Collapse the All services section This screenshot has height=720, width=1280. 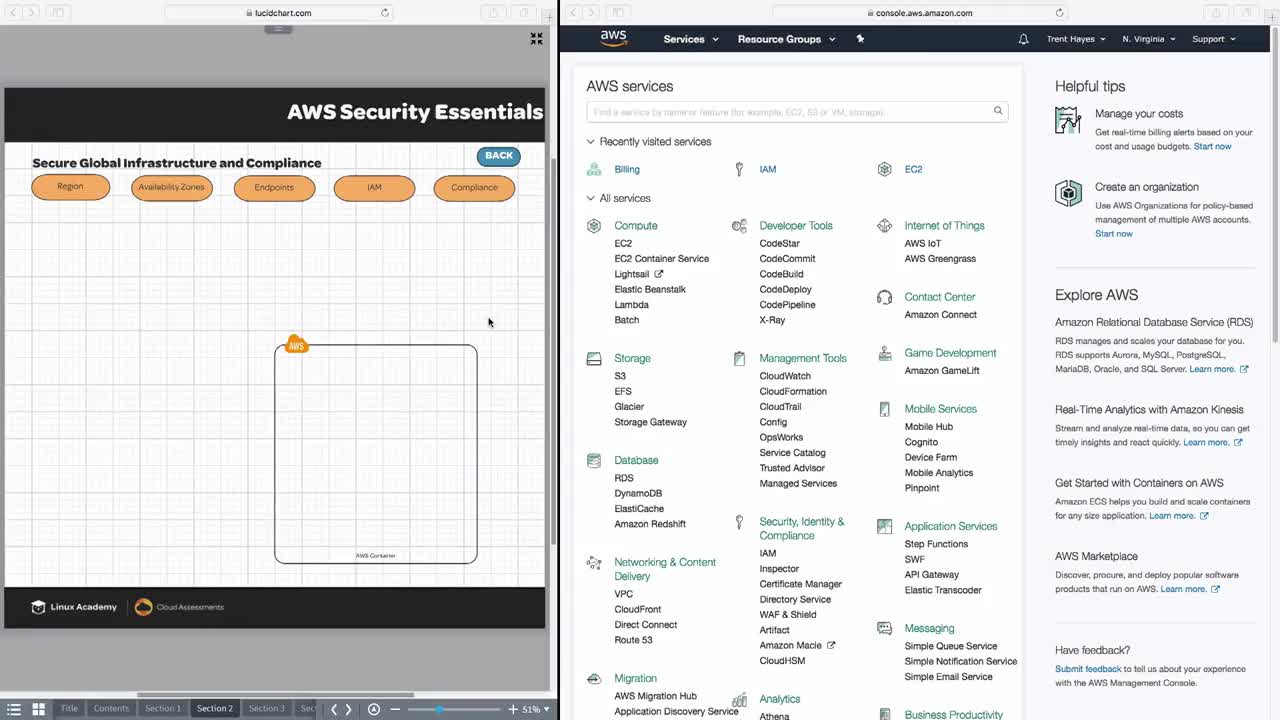pos(619,198)
